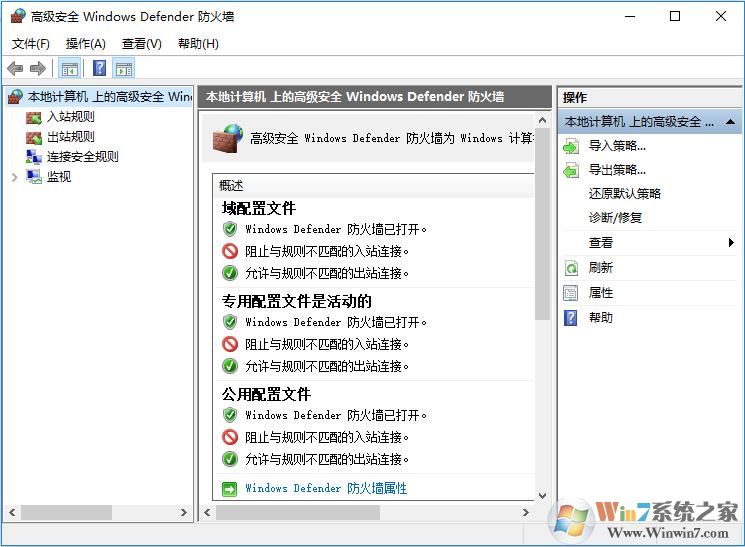The width and height of the screenshot is (745, 547).
Task: Click the green arrow icon beside 防火墙属性 link
Action: point(229,489)
